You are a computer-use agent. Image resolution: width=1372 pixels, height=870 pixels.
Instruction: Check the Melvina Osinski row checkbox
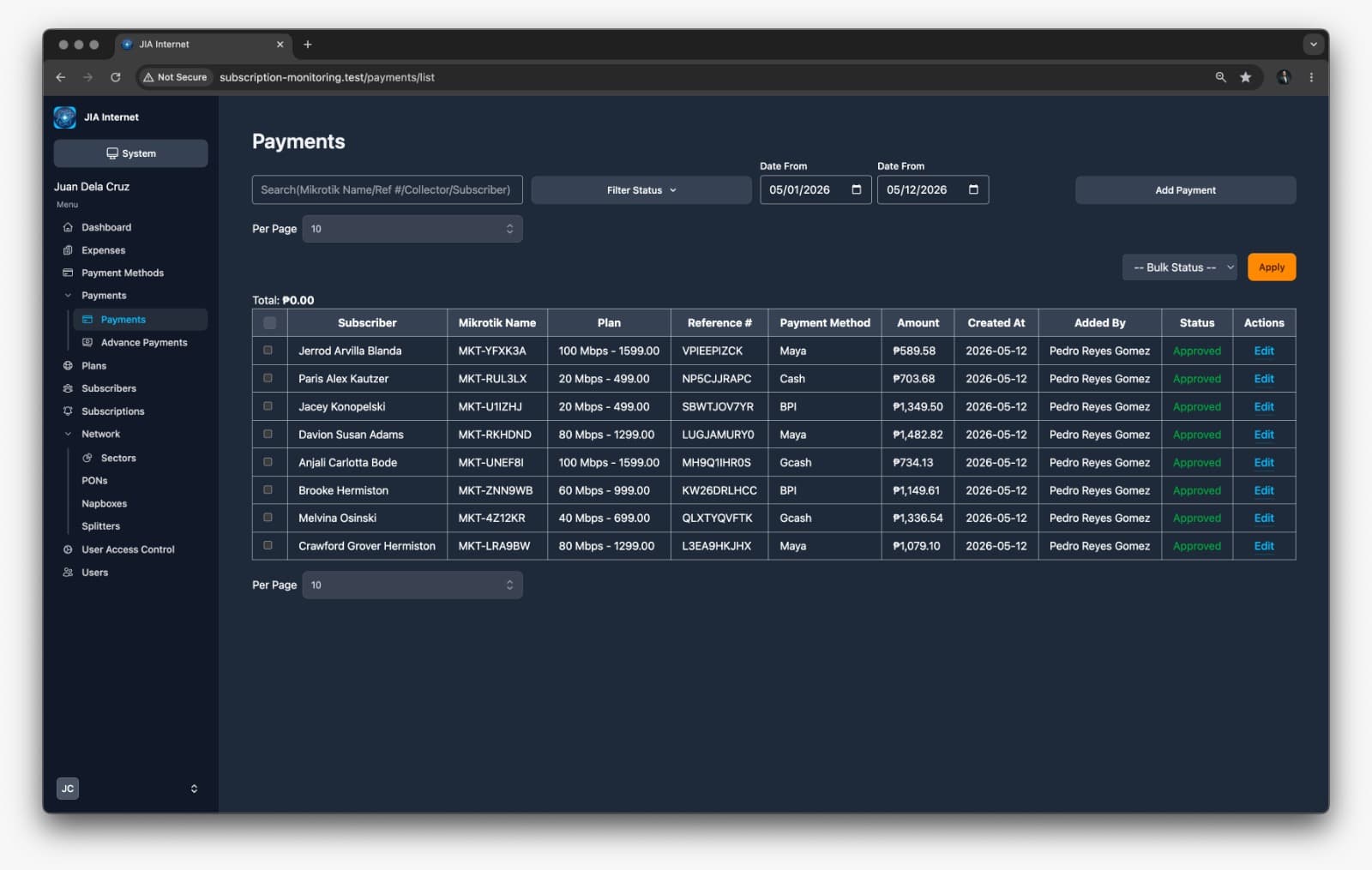268,518
